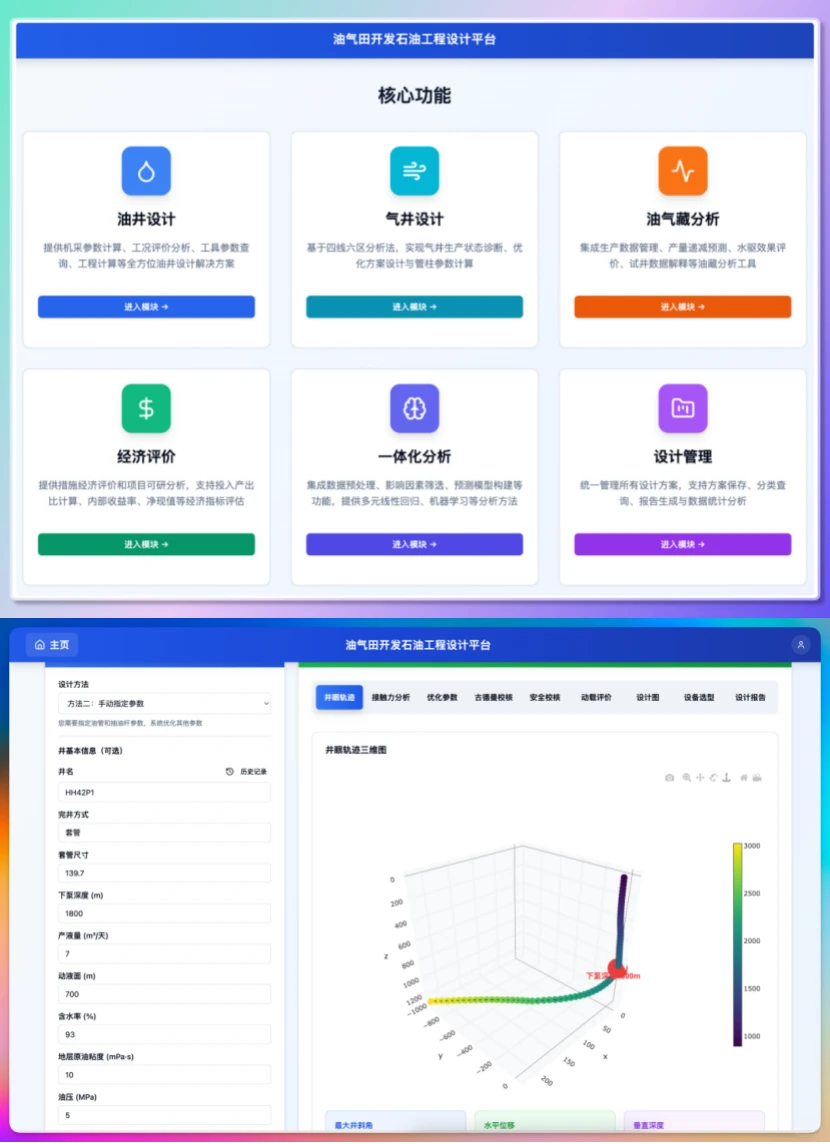Select the zoom tool on the plot toolbar
Viewport: 830px width, 1144px height.
(x=686, y=777)
